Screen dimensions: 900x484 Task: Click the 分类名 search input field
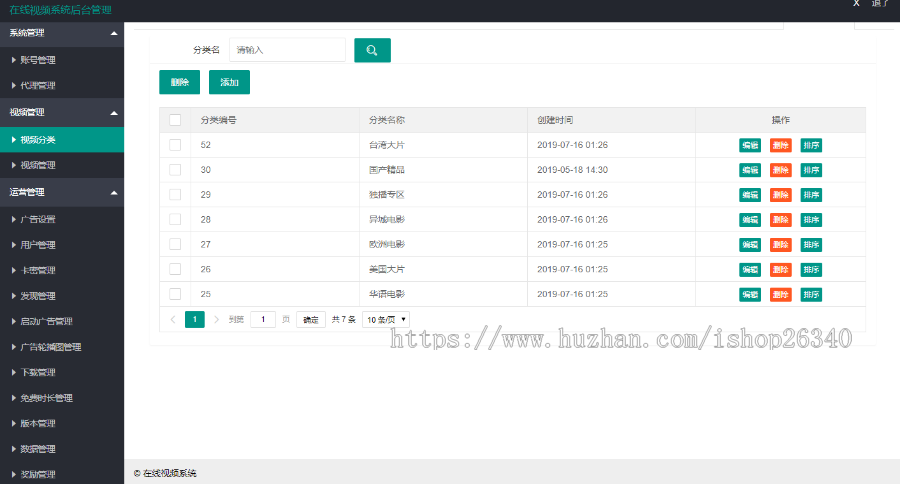click(x=287, y=50)
